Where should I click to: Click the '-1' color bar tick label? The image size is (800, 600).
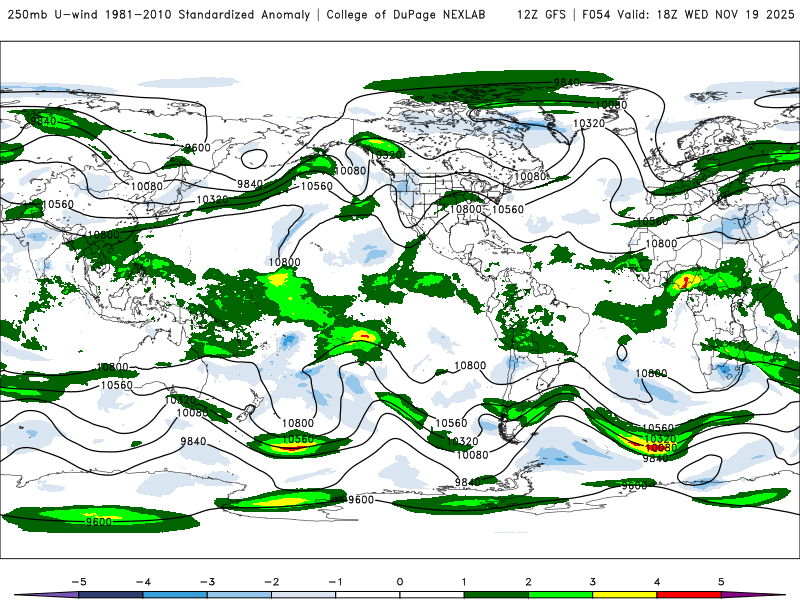[x=336, y=582]
